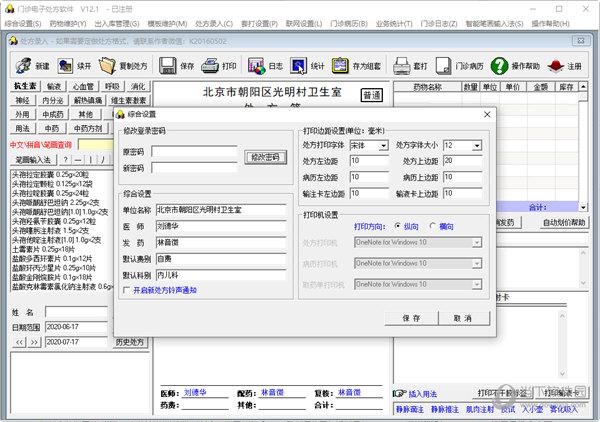The height and width of the screenshot is (422, 600).
Task: Open the 出入库管理(G) menu
Action: coord(117,24)
